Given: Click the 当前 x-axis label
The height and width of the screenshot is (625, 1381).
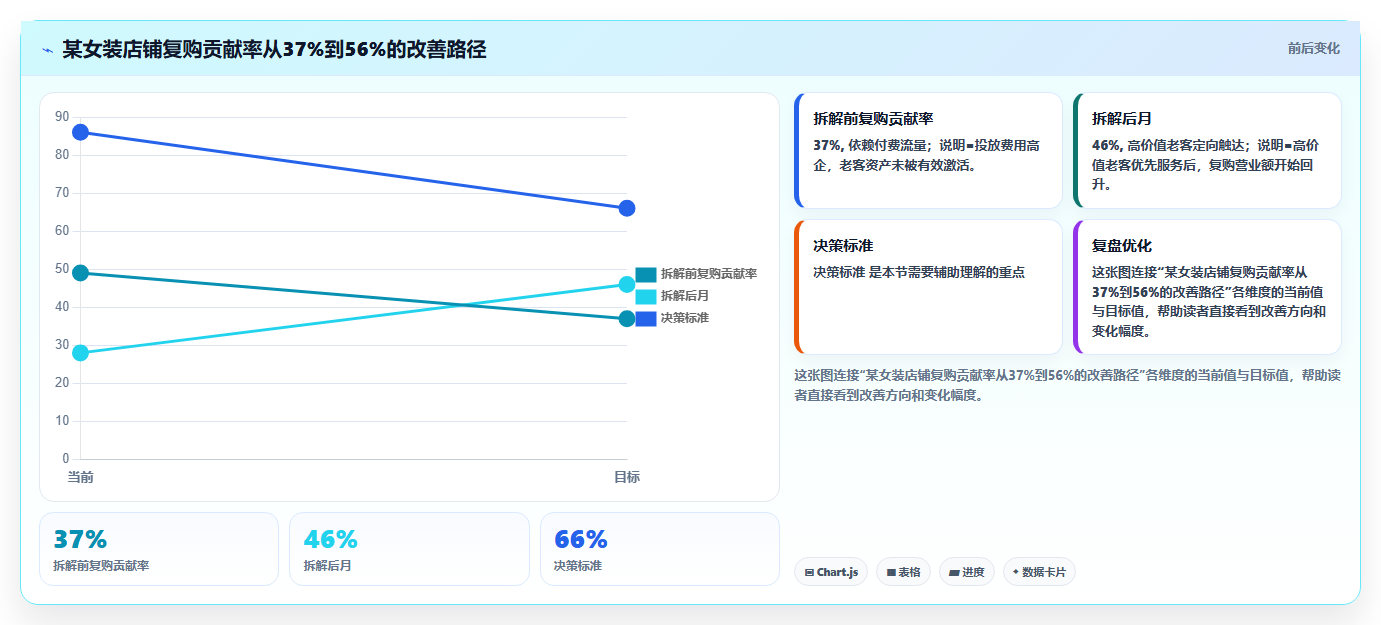Looking at the screenshot, I should point(81,477).
